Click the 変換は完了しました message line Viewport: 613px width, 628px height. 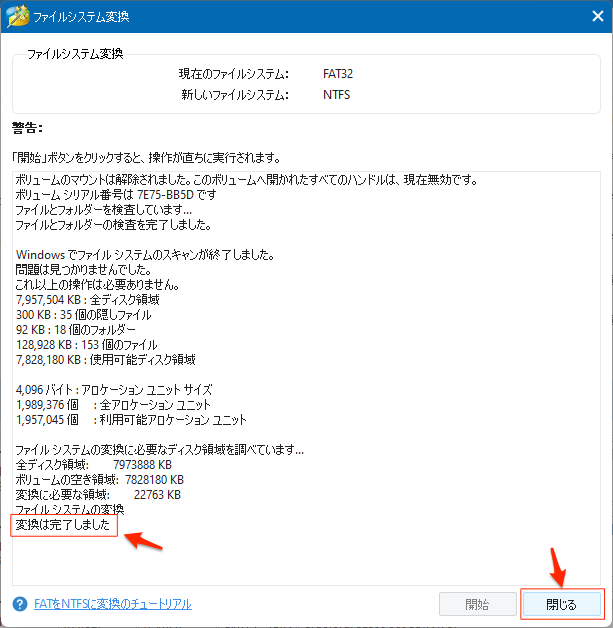tap(64, 524)
